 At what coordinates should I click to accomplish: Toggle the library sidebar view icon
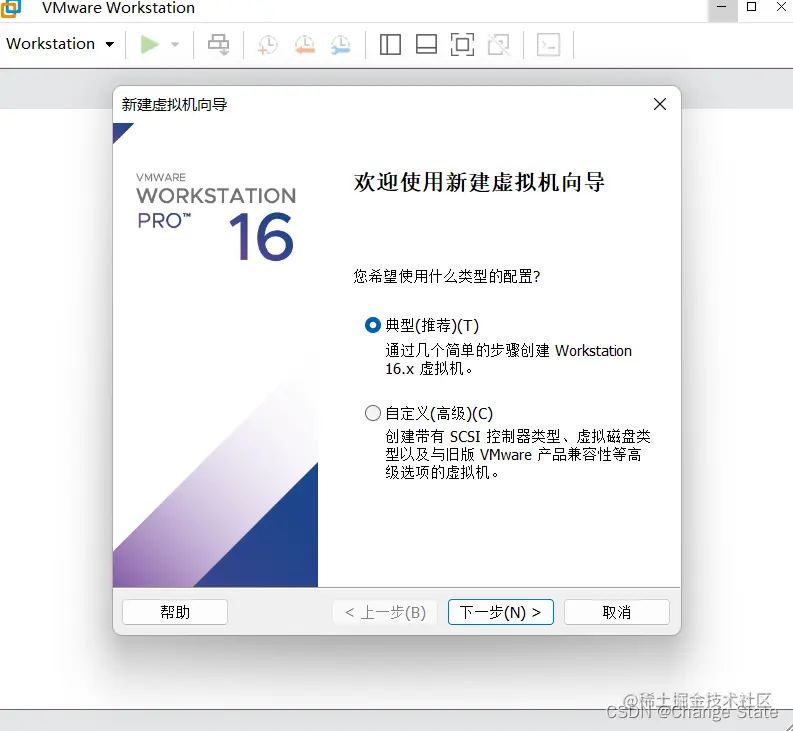click(390, 45)
